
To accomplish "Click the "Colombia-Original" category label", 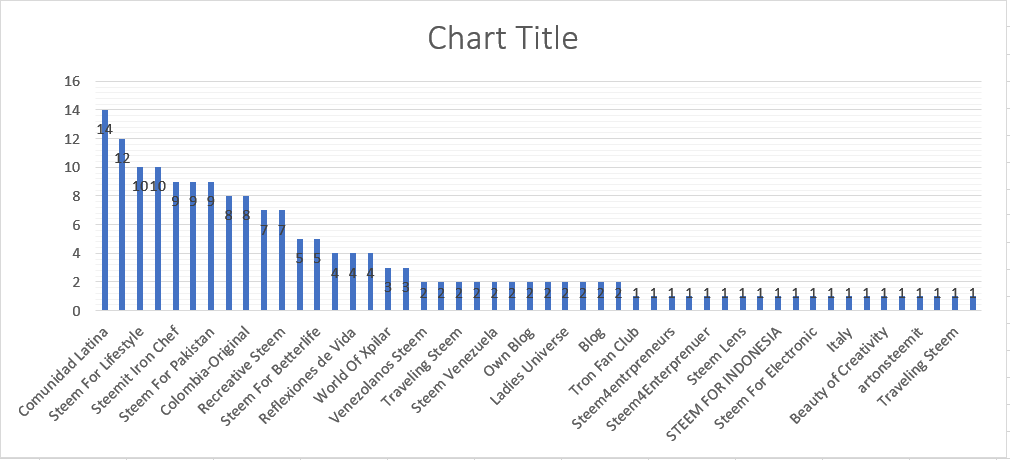I will (x=205, y=371).
